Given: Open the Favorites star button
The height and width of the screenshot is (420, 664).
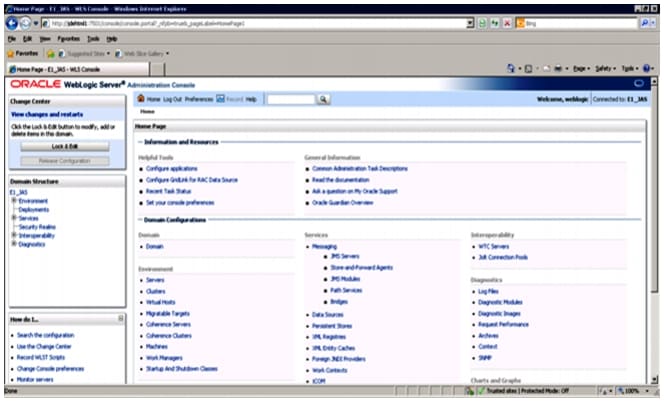Looking at the screenshot, I should (23, 53).
